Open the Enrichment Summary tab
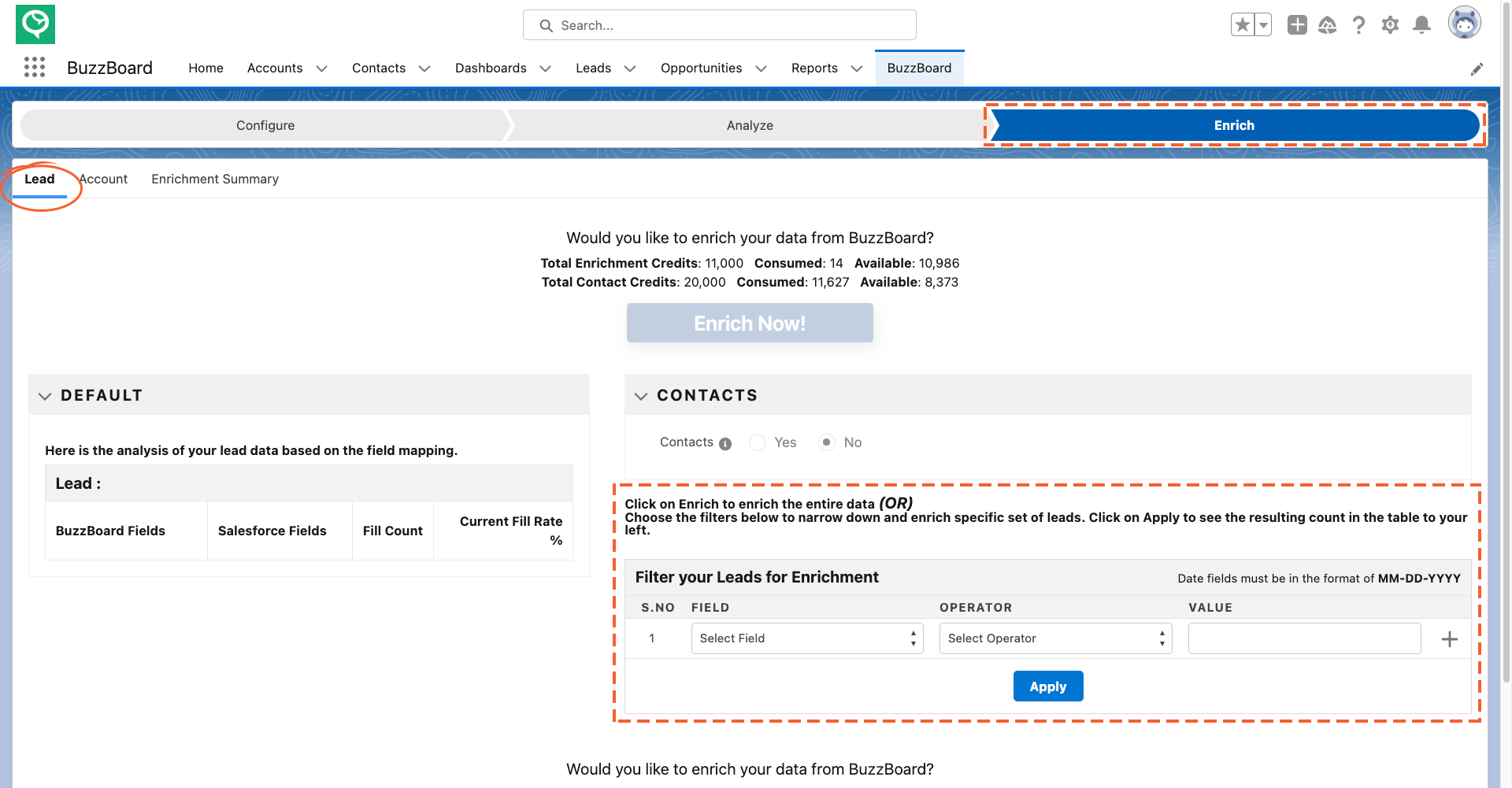The image size is (1512, 788). (x=215, y=179)
